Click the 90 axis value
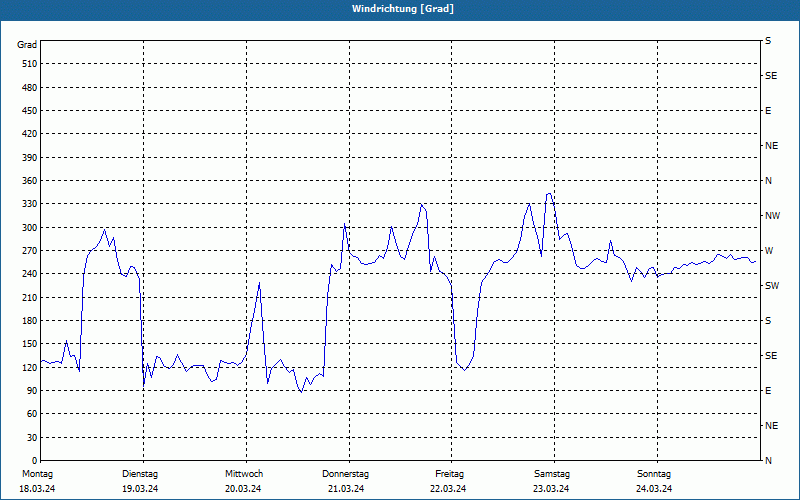Screen dimensions: 800x500 tap(32, 390)
